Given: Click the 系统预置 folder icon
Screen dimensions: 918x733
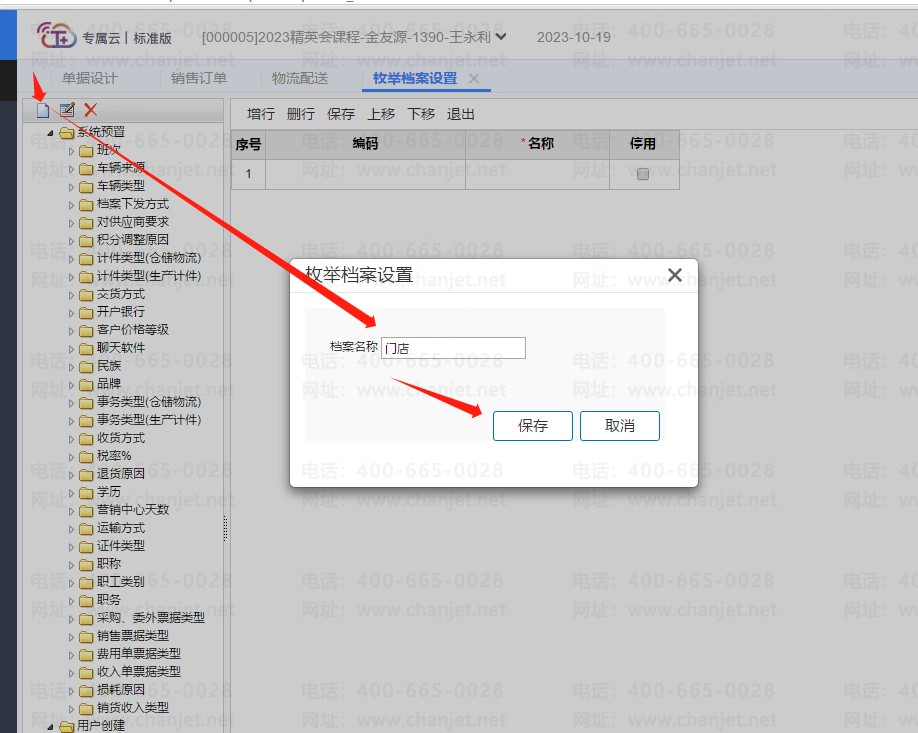Looking at the screenshot, I should tap(67, 133).
